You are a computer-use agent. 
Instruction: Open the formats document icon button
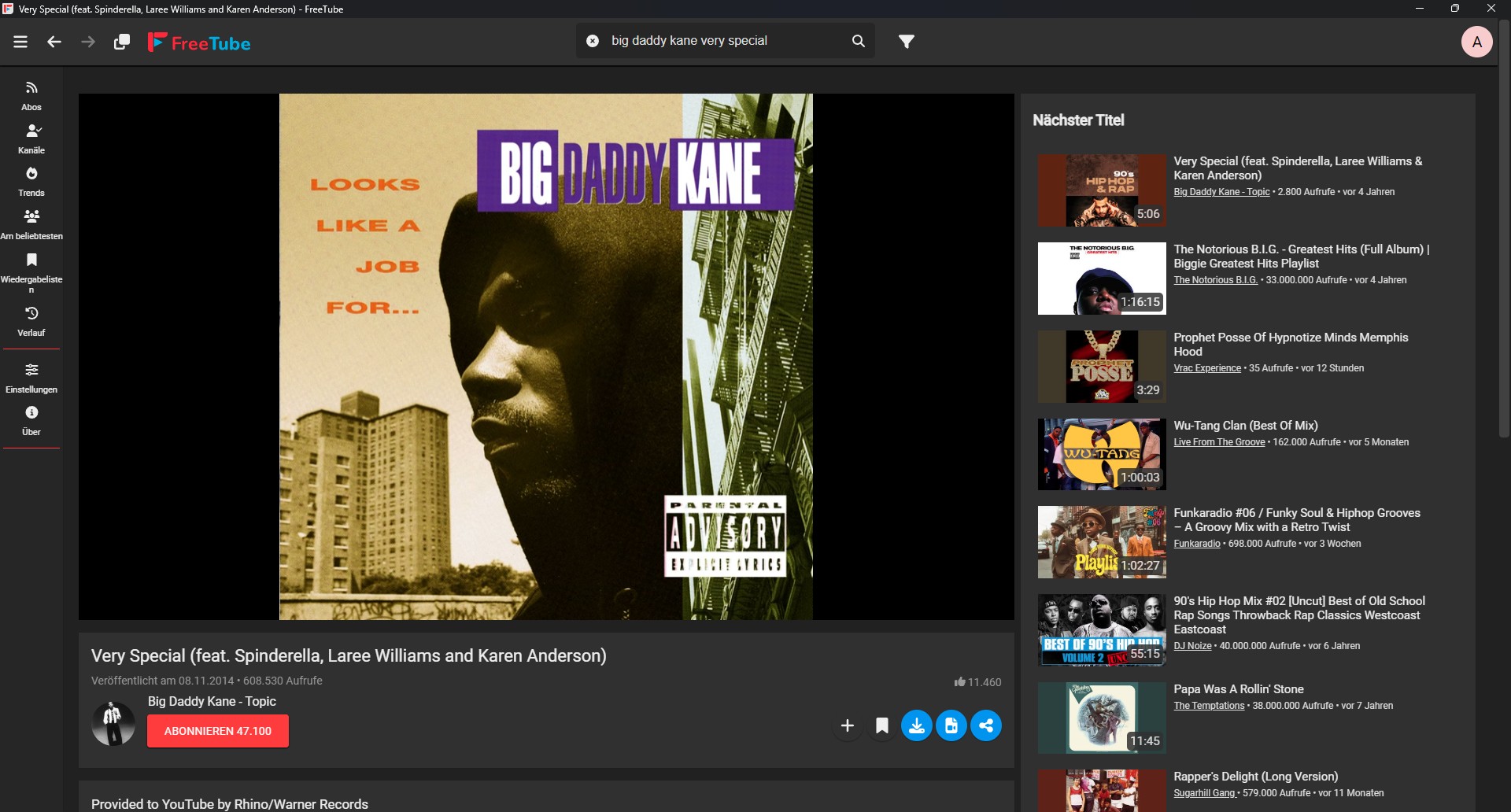point(951,725)
